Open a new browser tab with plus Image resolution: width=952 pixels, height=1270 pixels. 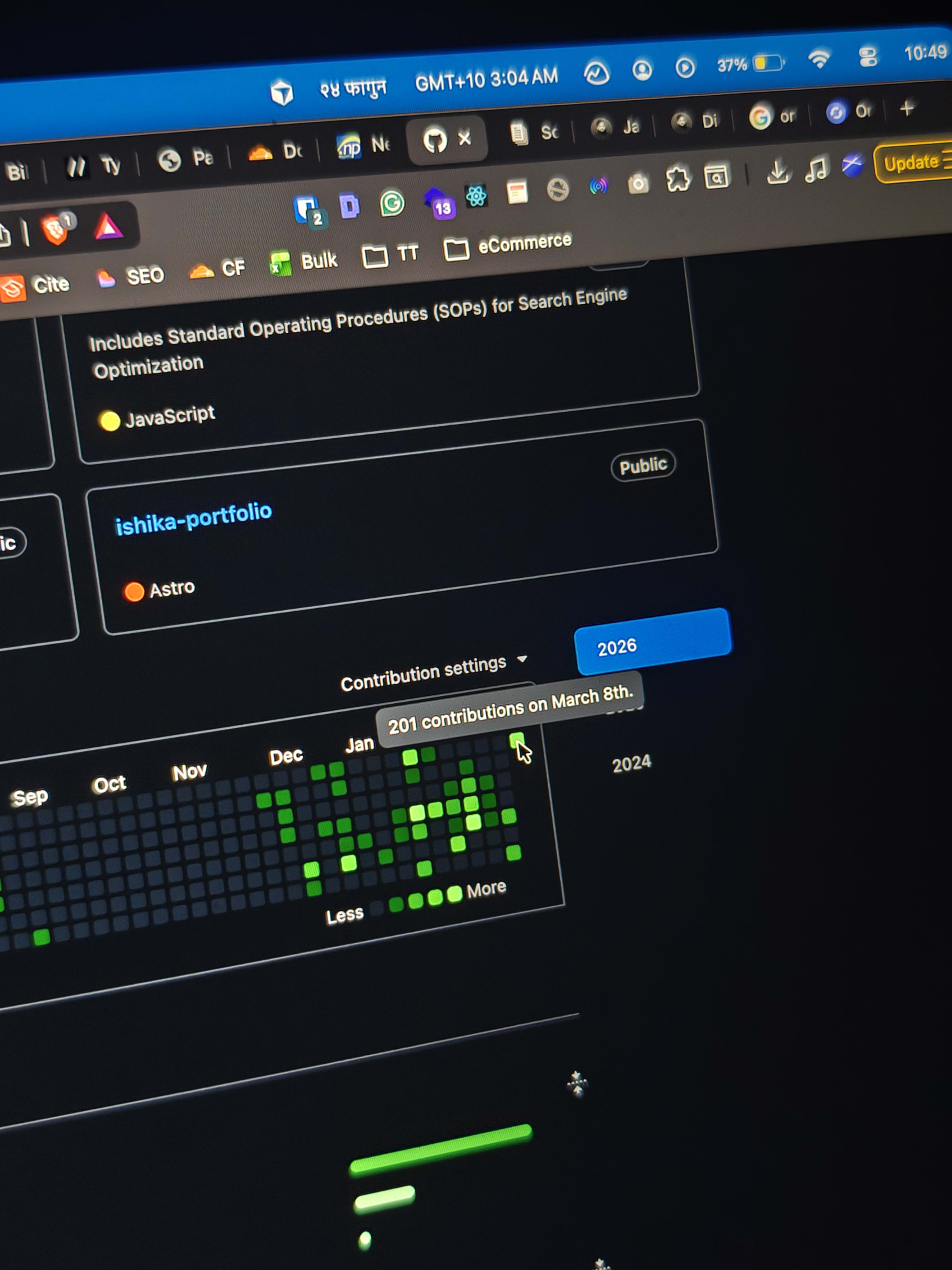(x=907, y=108)
